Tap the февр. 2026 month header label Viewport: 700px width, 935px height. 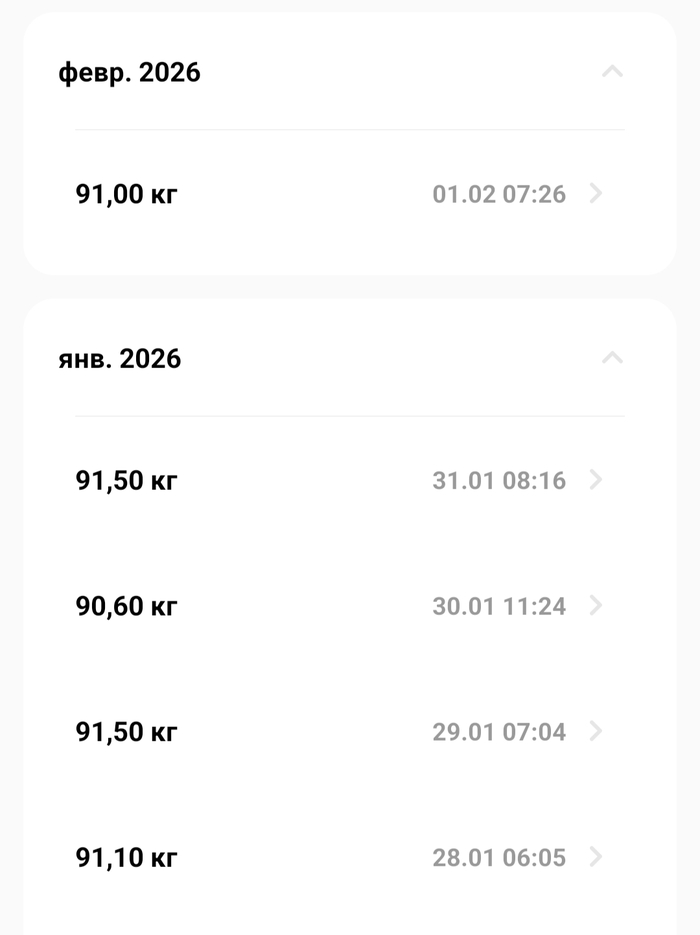tap(129, 72)
